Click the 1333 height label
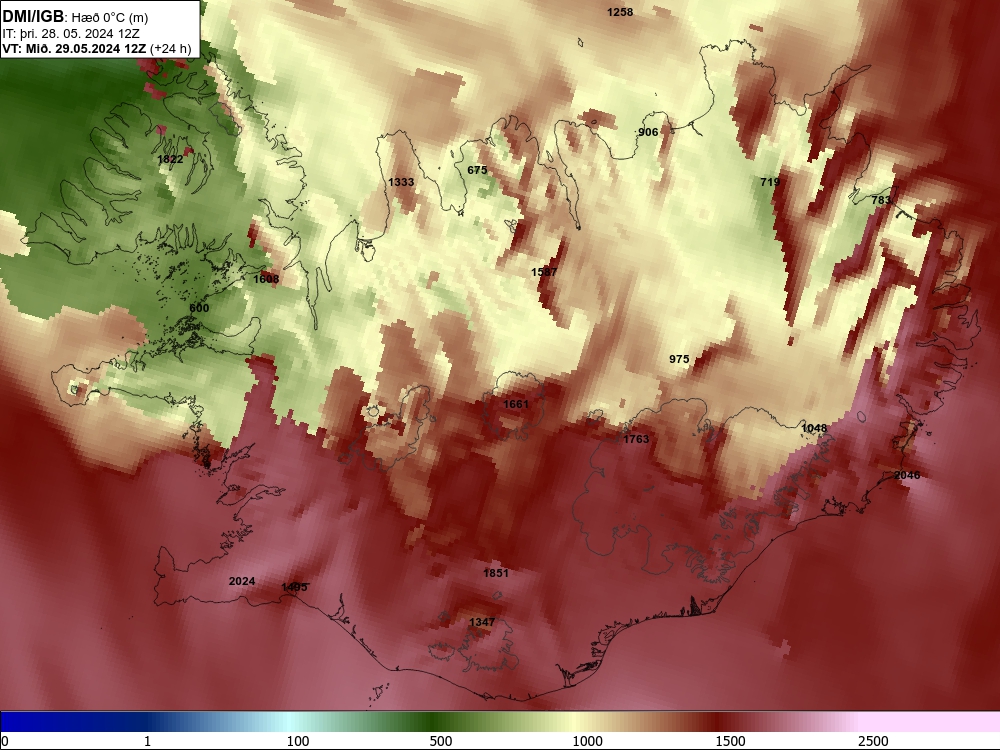The height and width of the screenshot is (750, 1000). tap(401, 182)
